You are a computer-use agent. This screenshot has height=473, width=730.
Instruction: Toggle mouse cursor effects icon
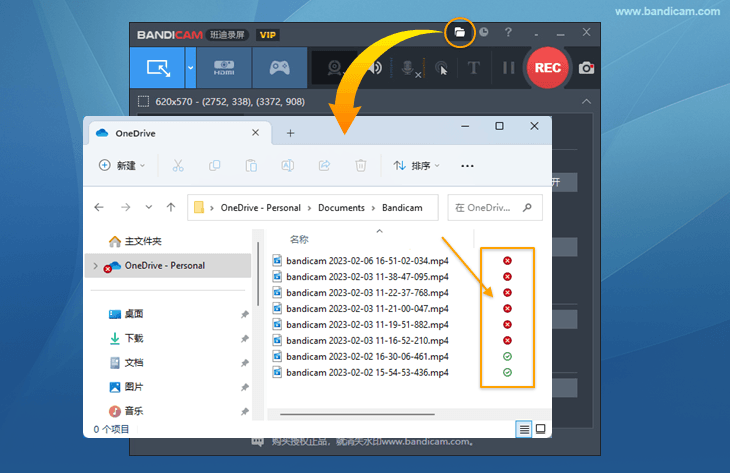tap(441, 68)
